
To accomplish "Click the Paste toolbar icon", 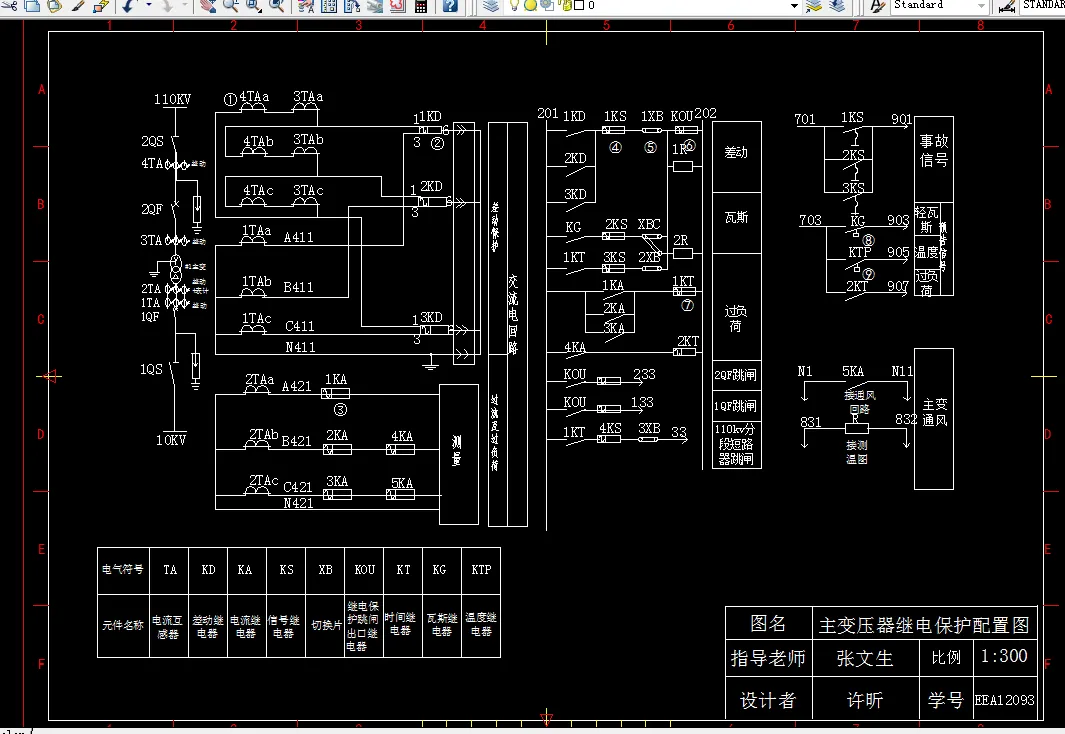I will (x=54, y=6).
